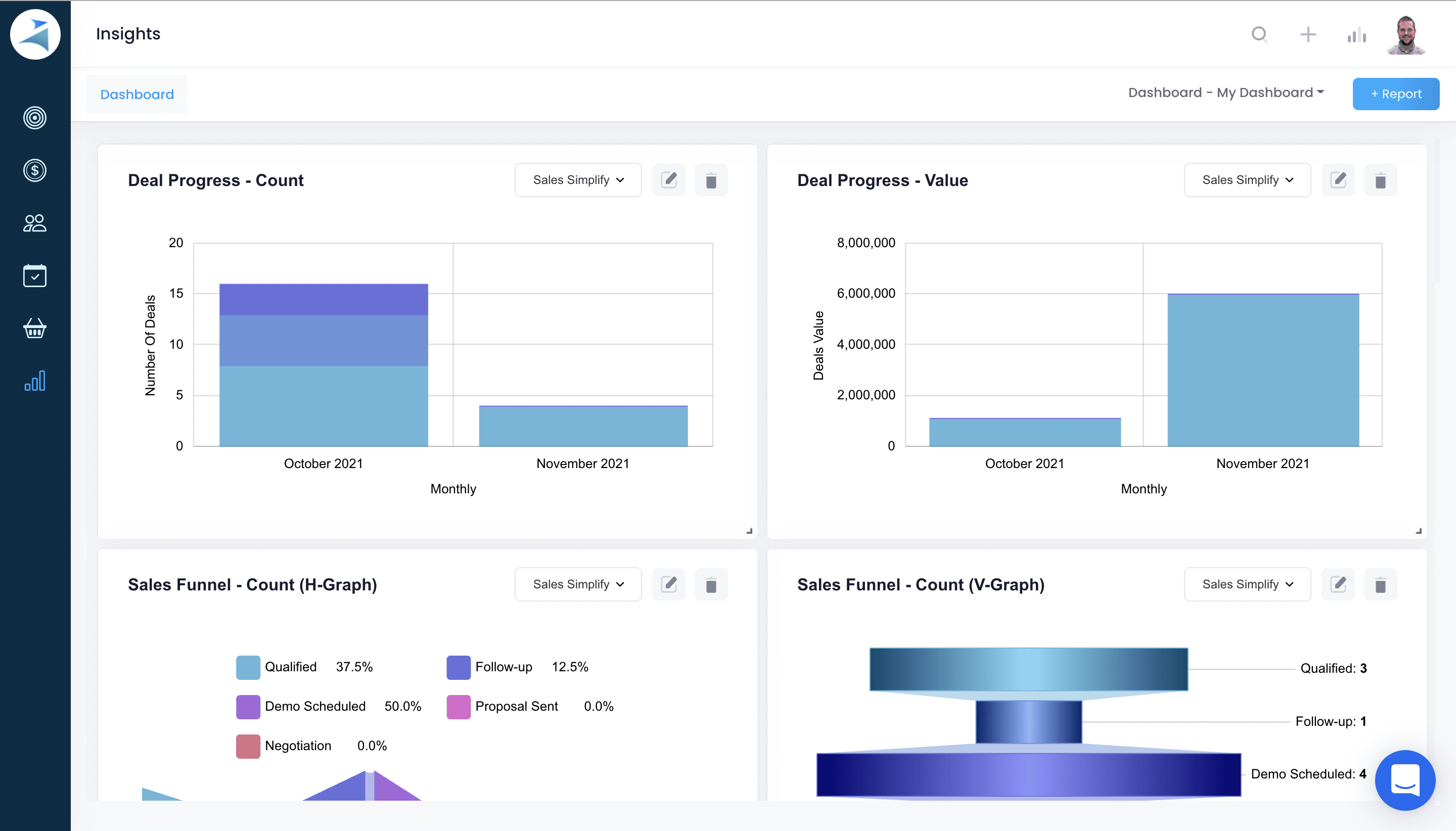Click the + Report button
Image resolution: width=1456 pixels, height=831 pixels.
(x=1395, y=94)
